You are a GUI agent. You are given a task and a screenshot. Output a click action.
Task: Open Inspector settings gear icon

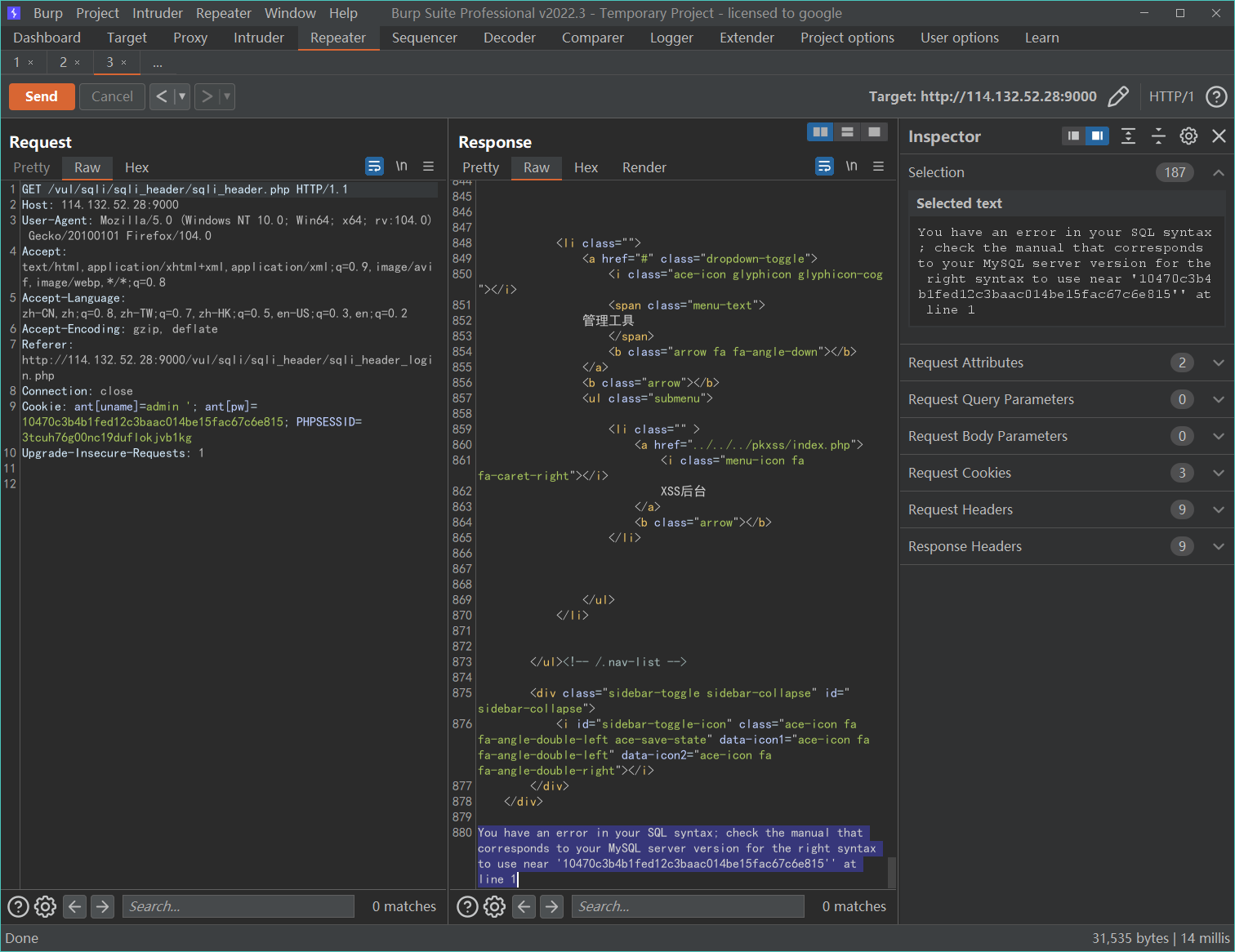pos(1188,136)
